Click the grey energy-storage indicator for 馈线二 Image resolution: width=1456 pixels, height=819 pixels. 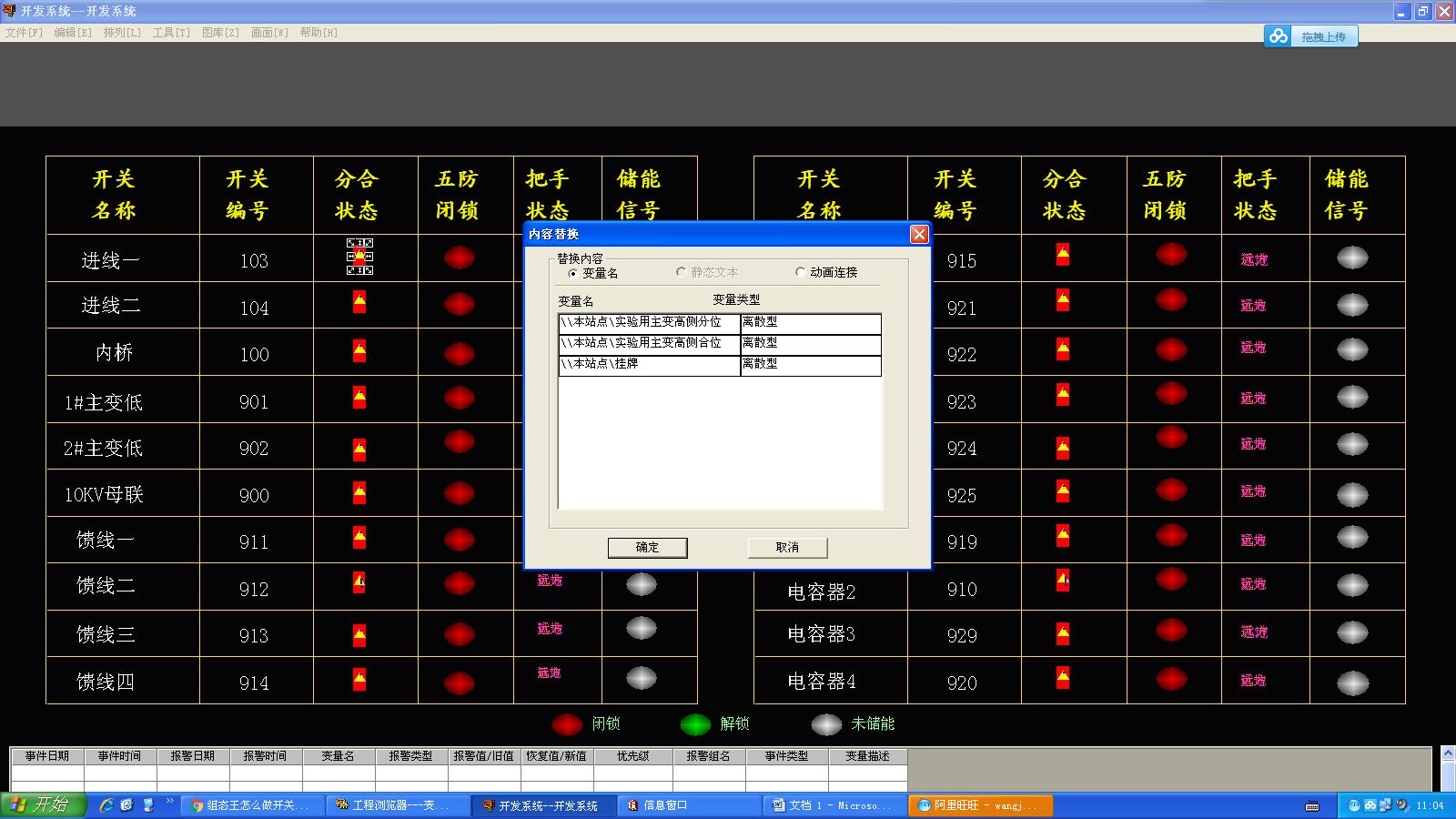click(642, 584)
